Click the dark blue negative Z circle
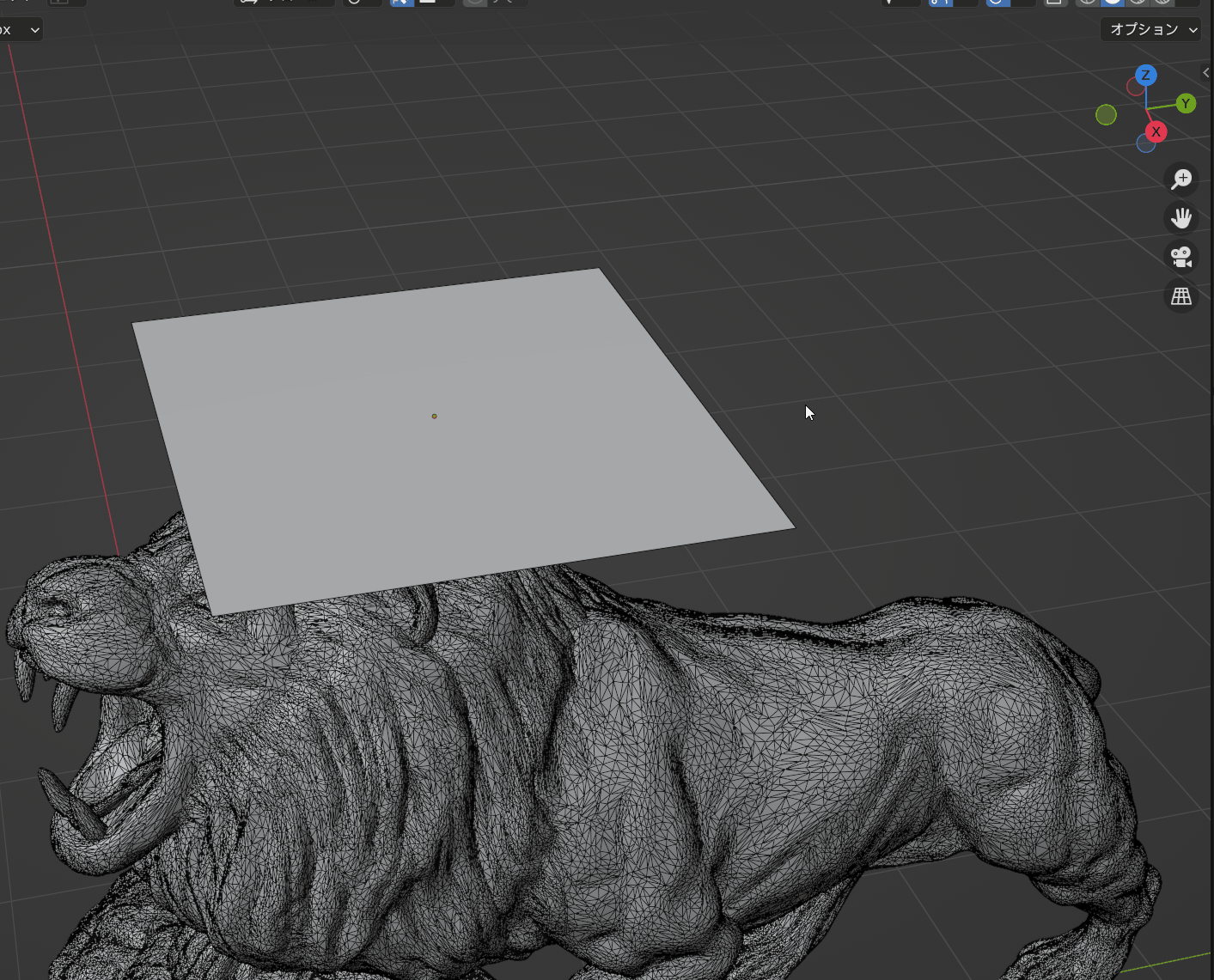 pyautogui.click(x=1146, y=143)
